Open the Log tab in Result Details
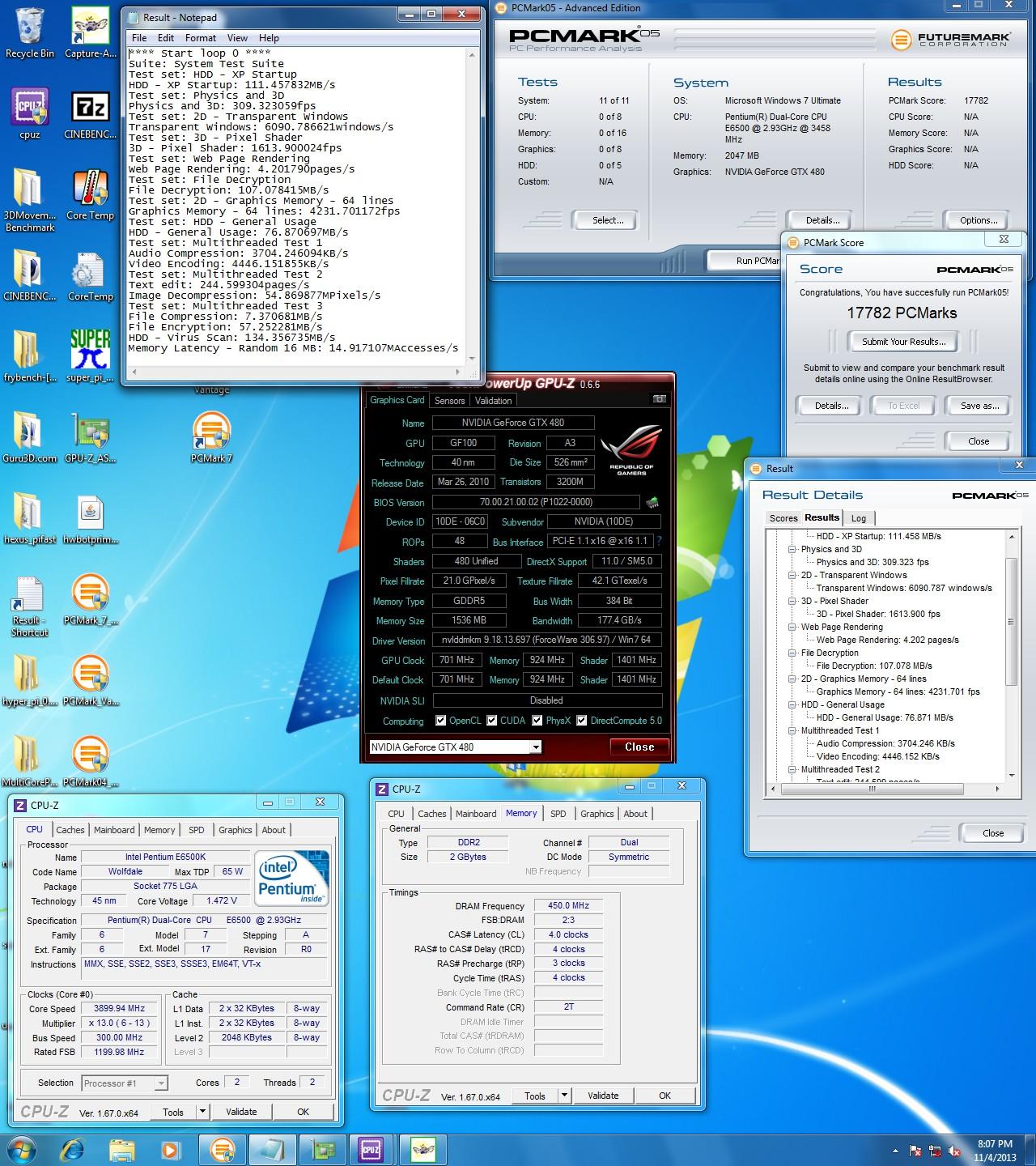 click(859, 518)
